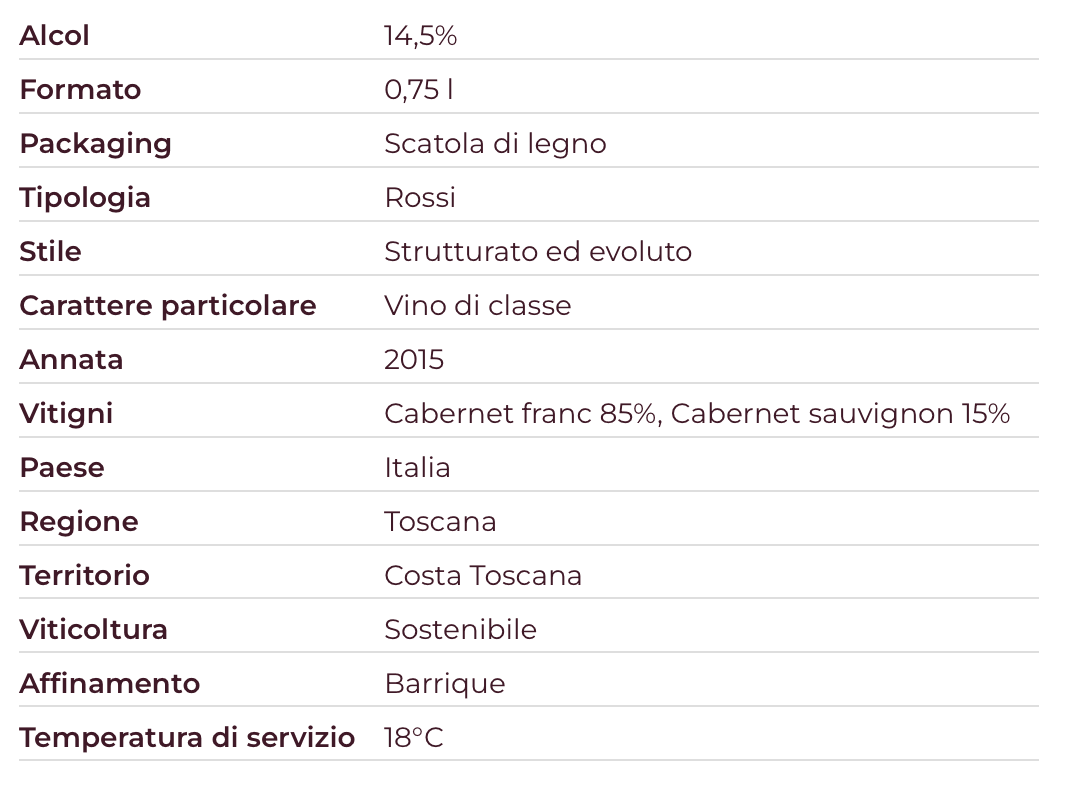Click the 'Alcol' row label

click(55, 36)
